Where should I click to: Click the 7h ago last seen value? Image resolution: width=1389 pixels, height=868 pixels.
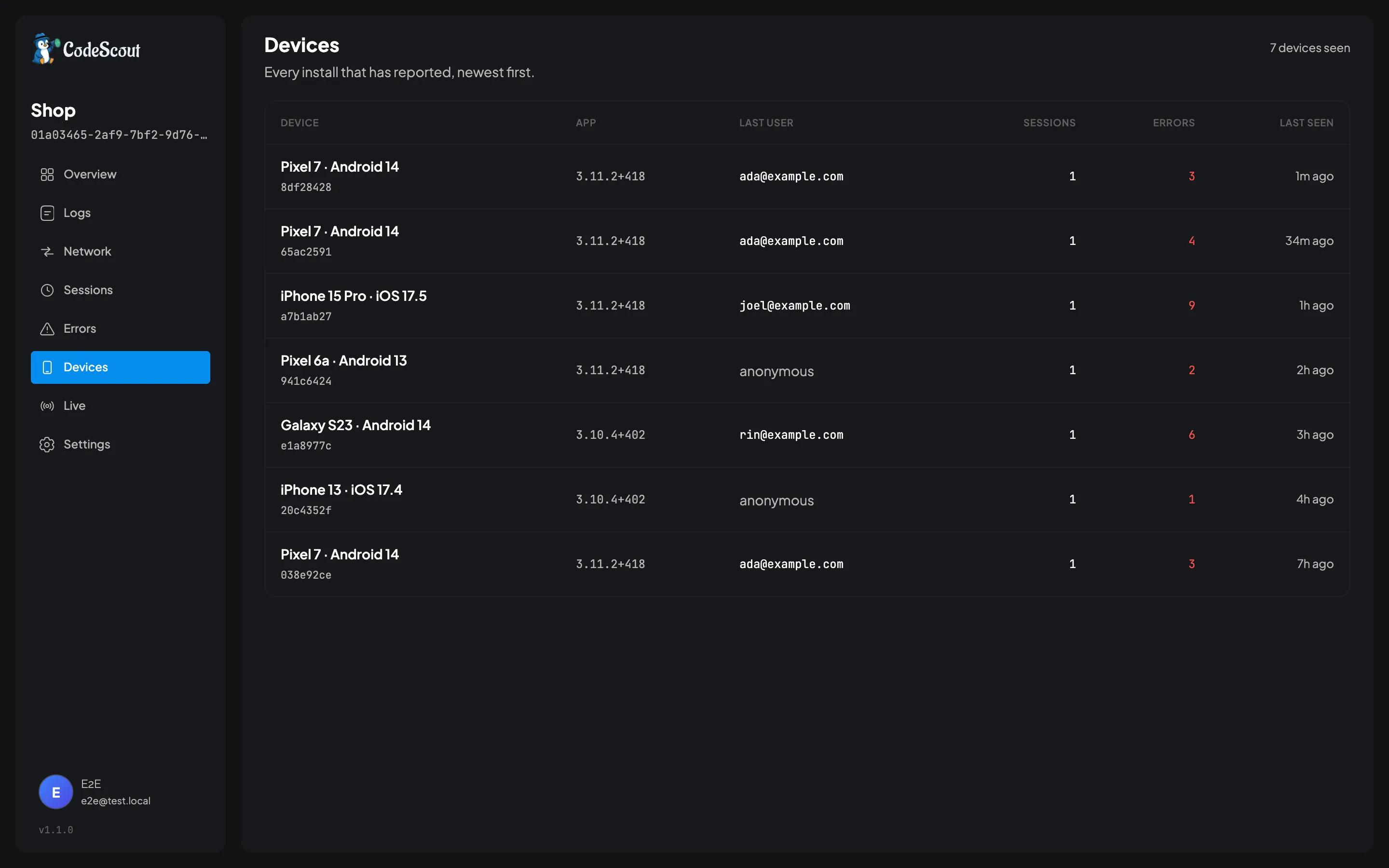coord(1315,564)
